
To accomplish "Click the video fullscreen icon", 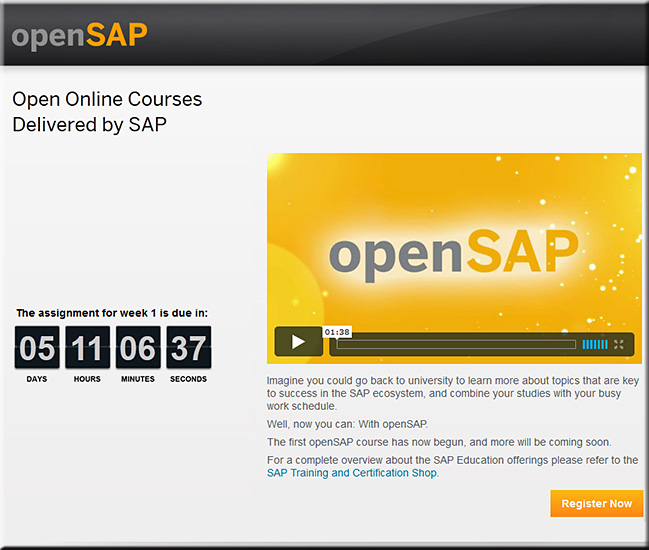I will pos(619,344).
